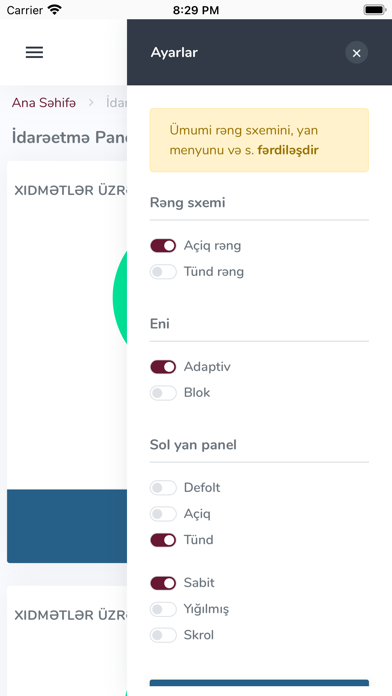Enable the Yığılmış panel toggle
This screenshot has height=696, width=392.
point(163,609)
